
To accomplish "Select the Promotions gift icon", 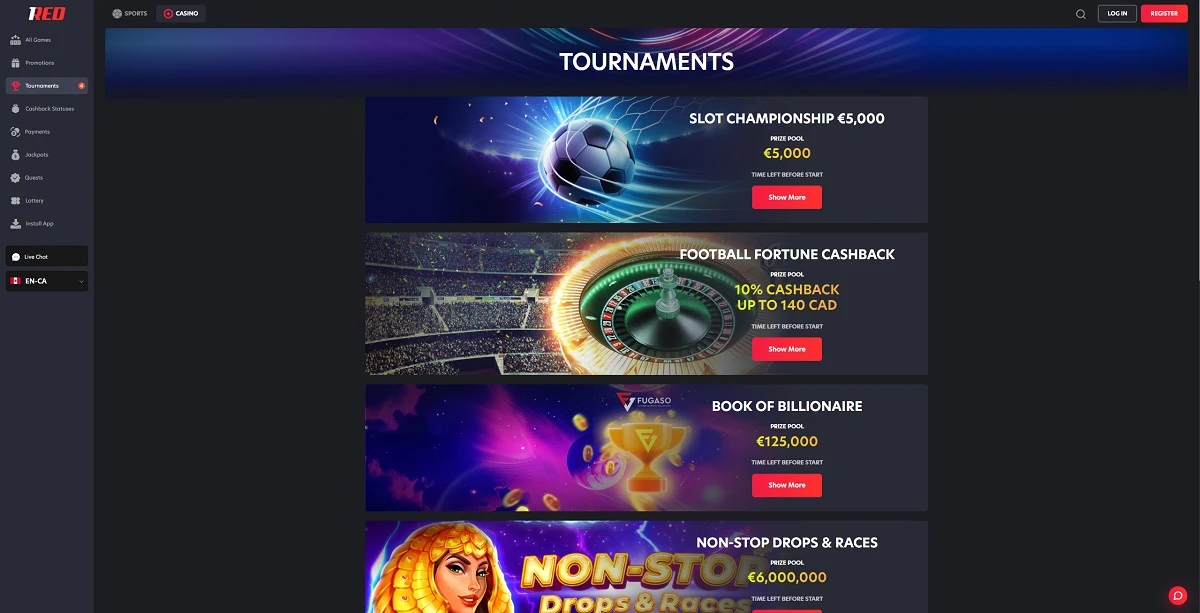I will pyautogui.click(x=15, y=63).
